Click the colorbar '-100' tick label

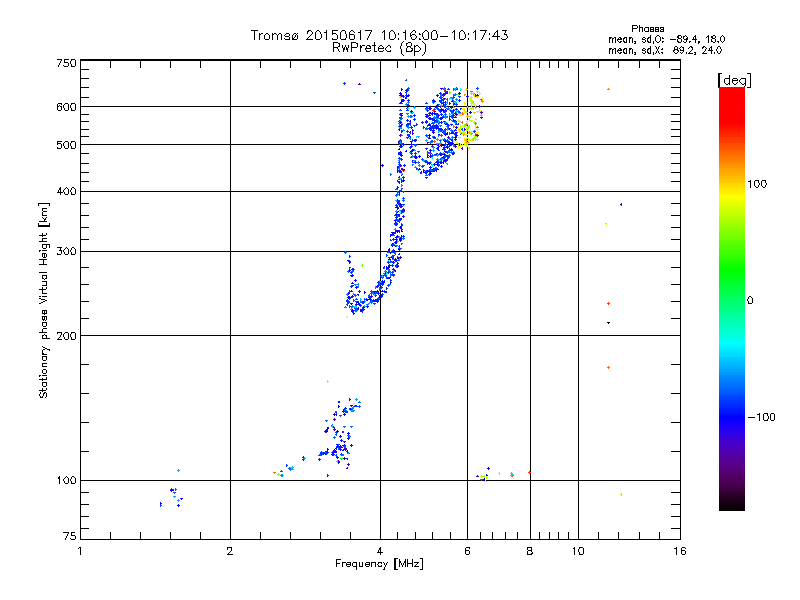(x=761, y=417)
